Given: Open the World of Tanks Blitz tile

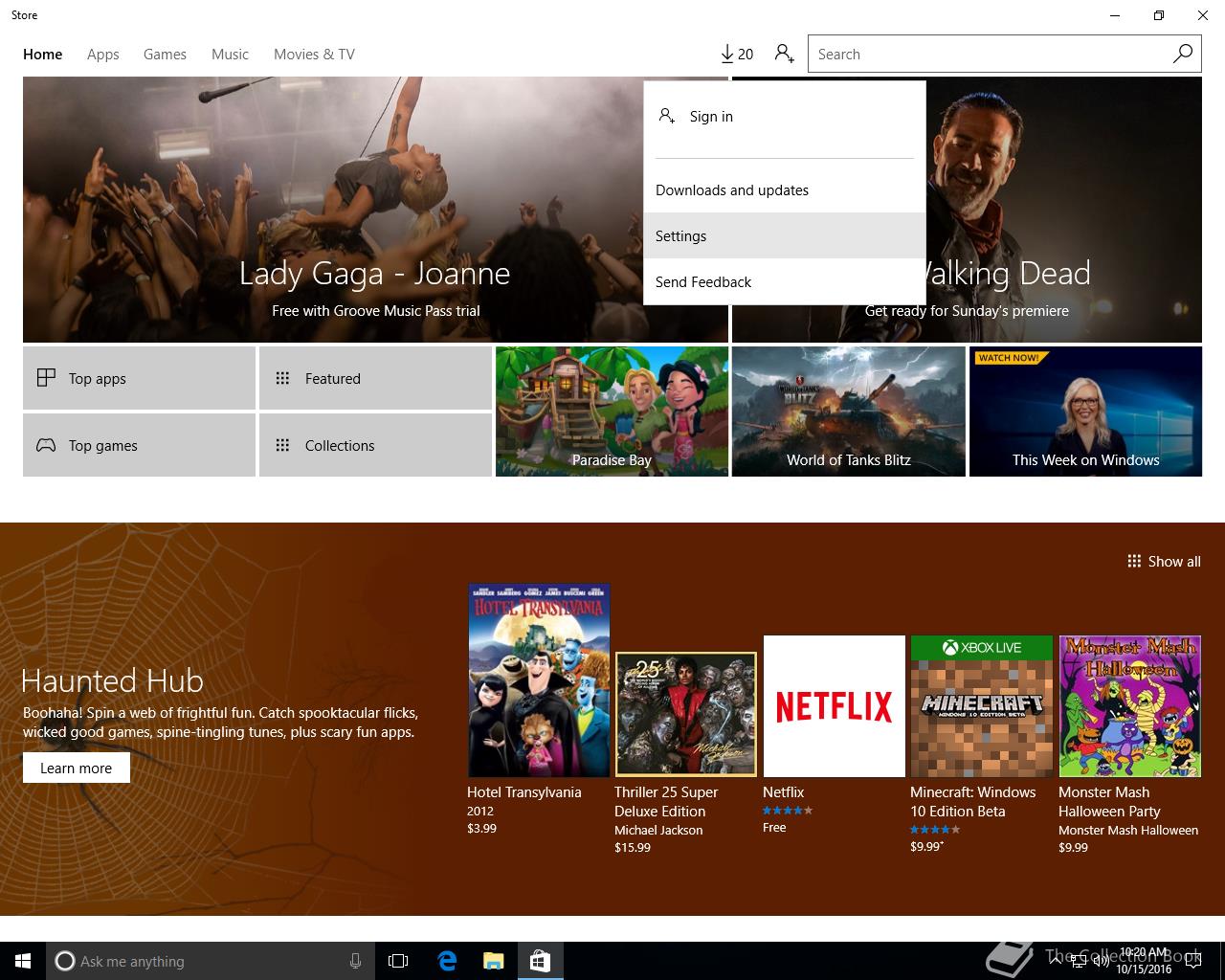Looking at the screenshot, I should (848, 412).
